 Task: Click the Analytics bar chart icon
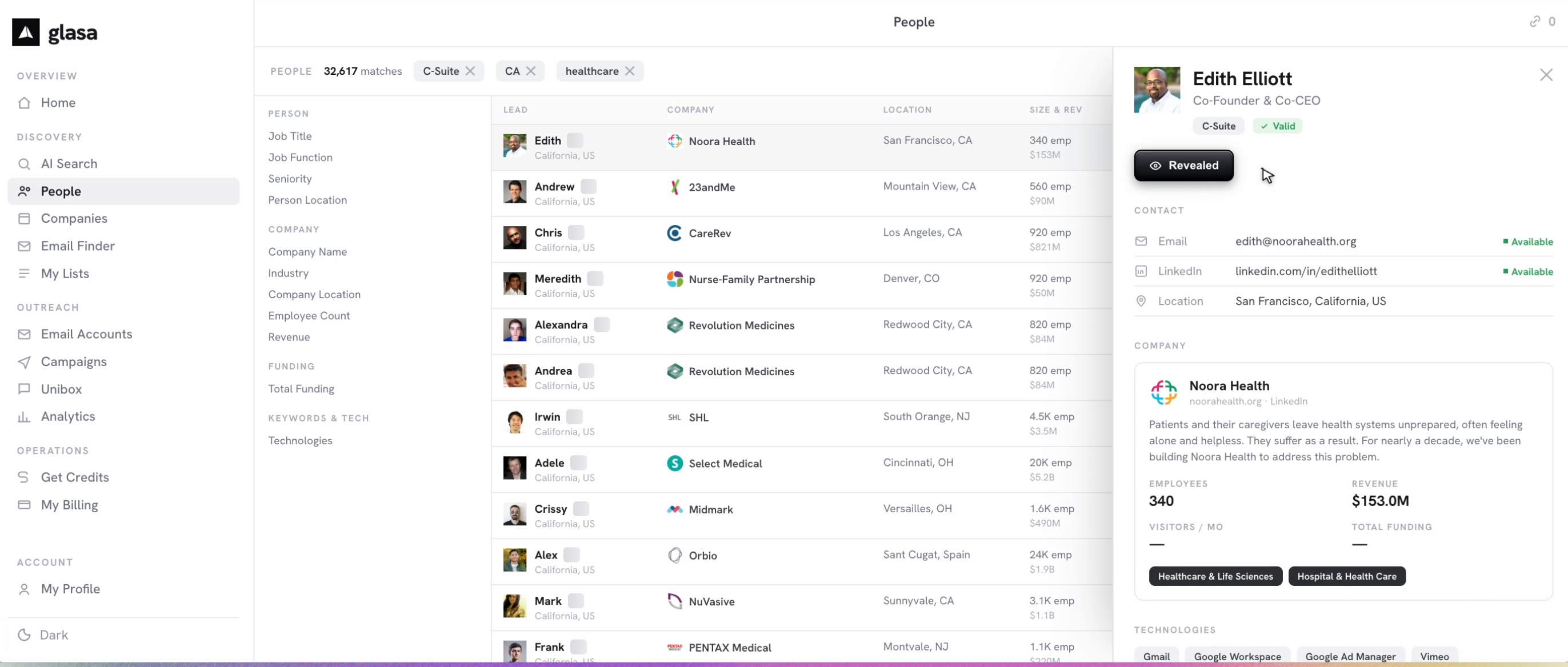(x=25, y=417)
